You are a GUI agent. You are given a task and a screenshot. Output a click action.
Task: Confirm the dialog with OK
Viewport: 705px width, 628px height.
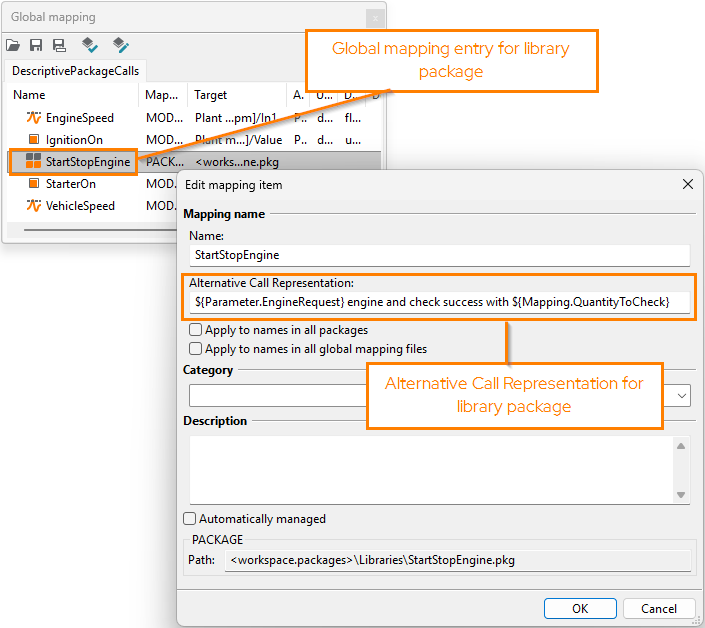coord(580,609)
